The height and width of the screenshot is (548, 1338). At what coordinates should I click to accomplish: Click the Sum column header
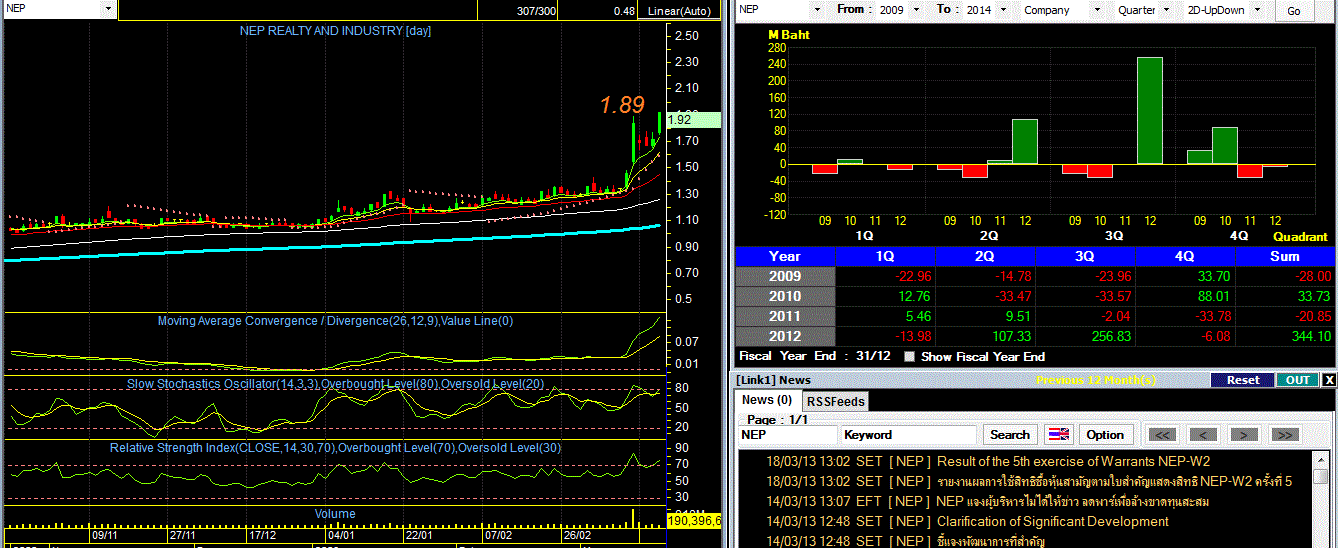1285,256
